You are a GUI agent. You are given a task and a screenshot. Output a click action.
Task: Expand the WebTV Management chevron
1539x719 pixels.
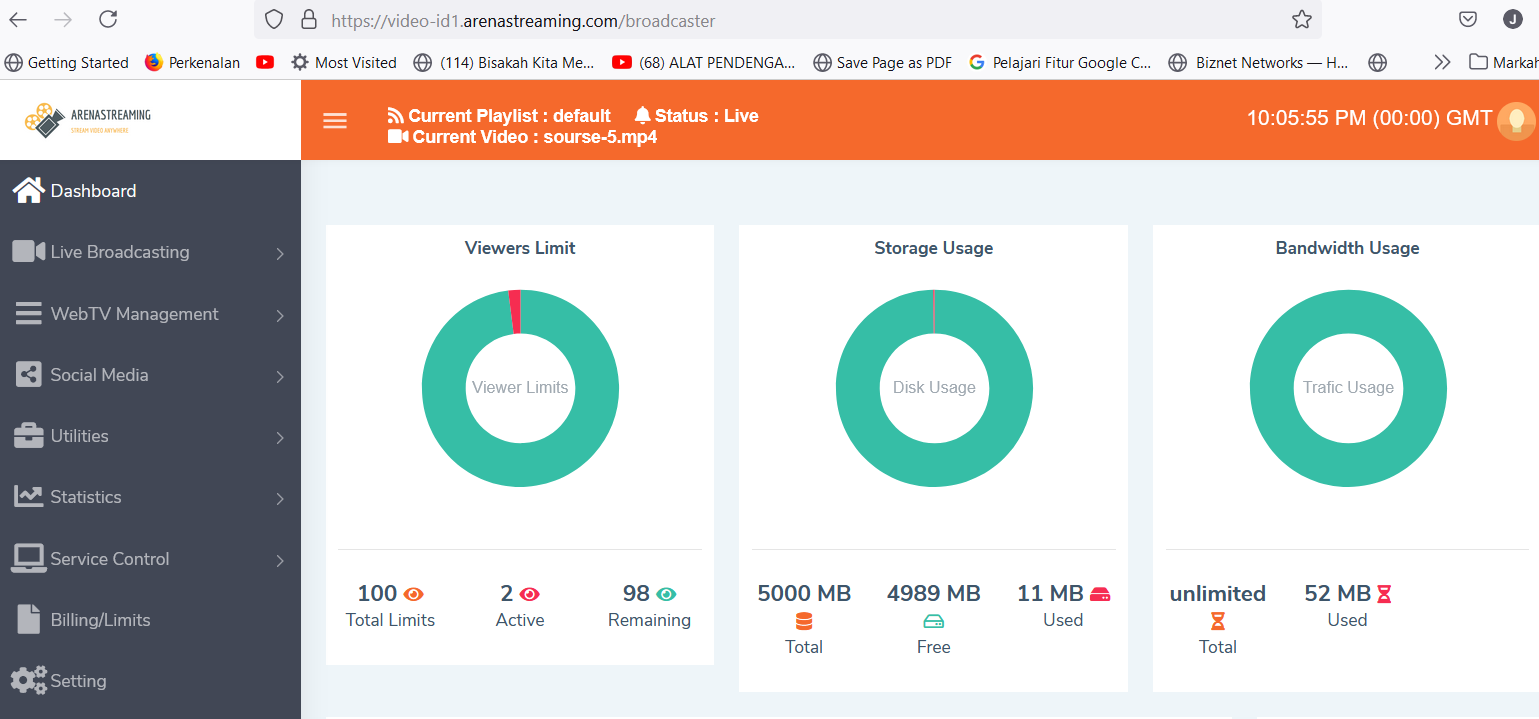point(281,315)
